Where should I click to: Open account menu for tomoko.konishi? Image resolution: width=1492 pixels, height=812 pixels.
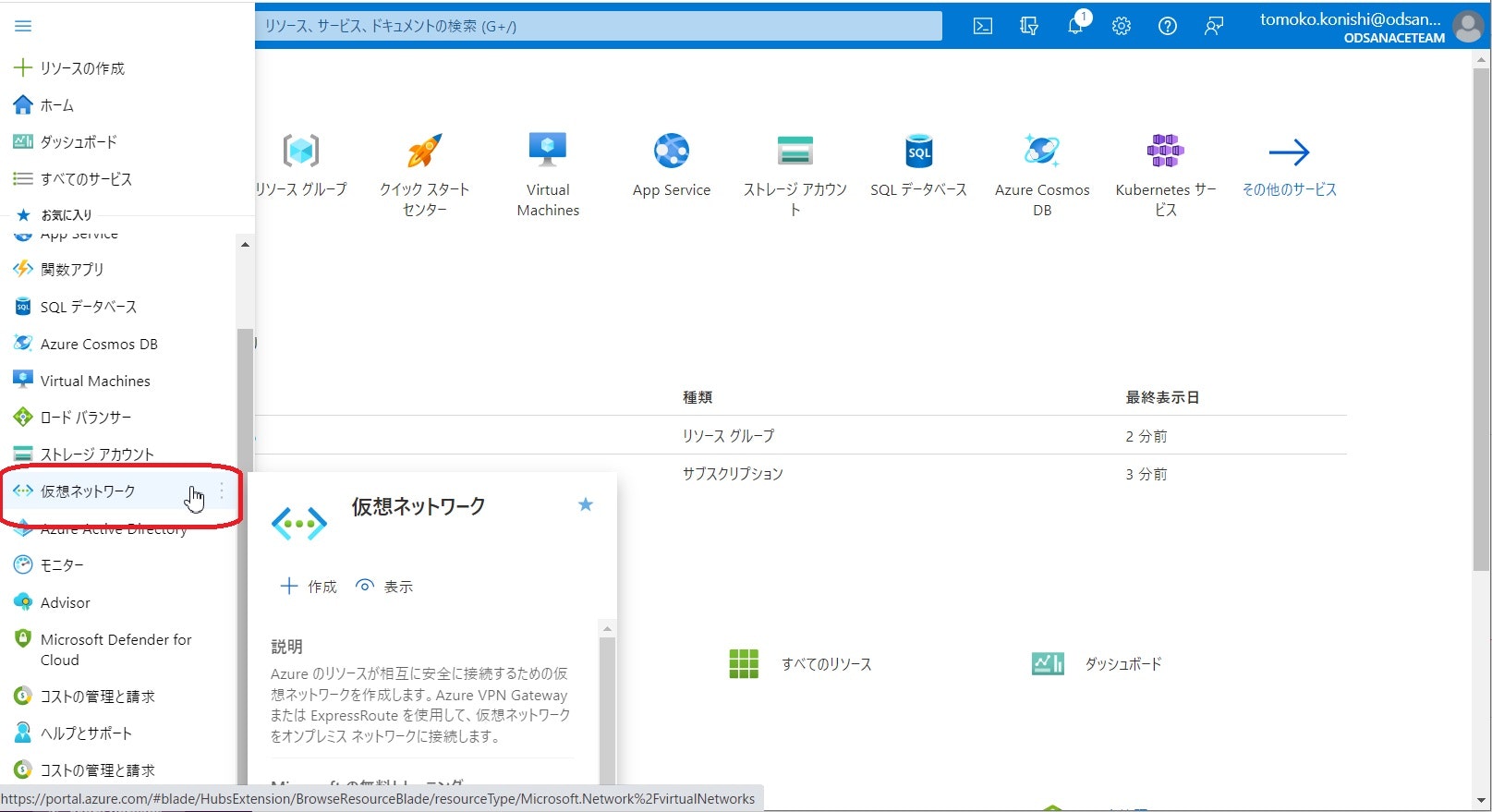click(1351, 27)
